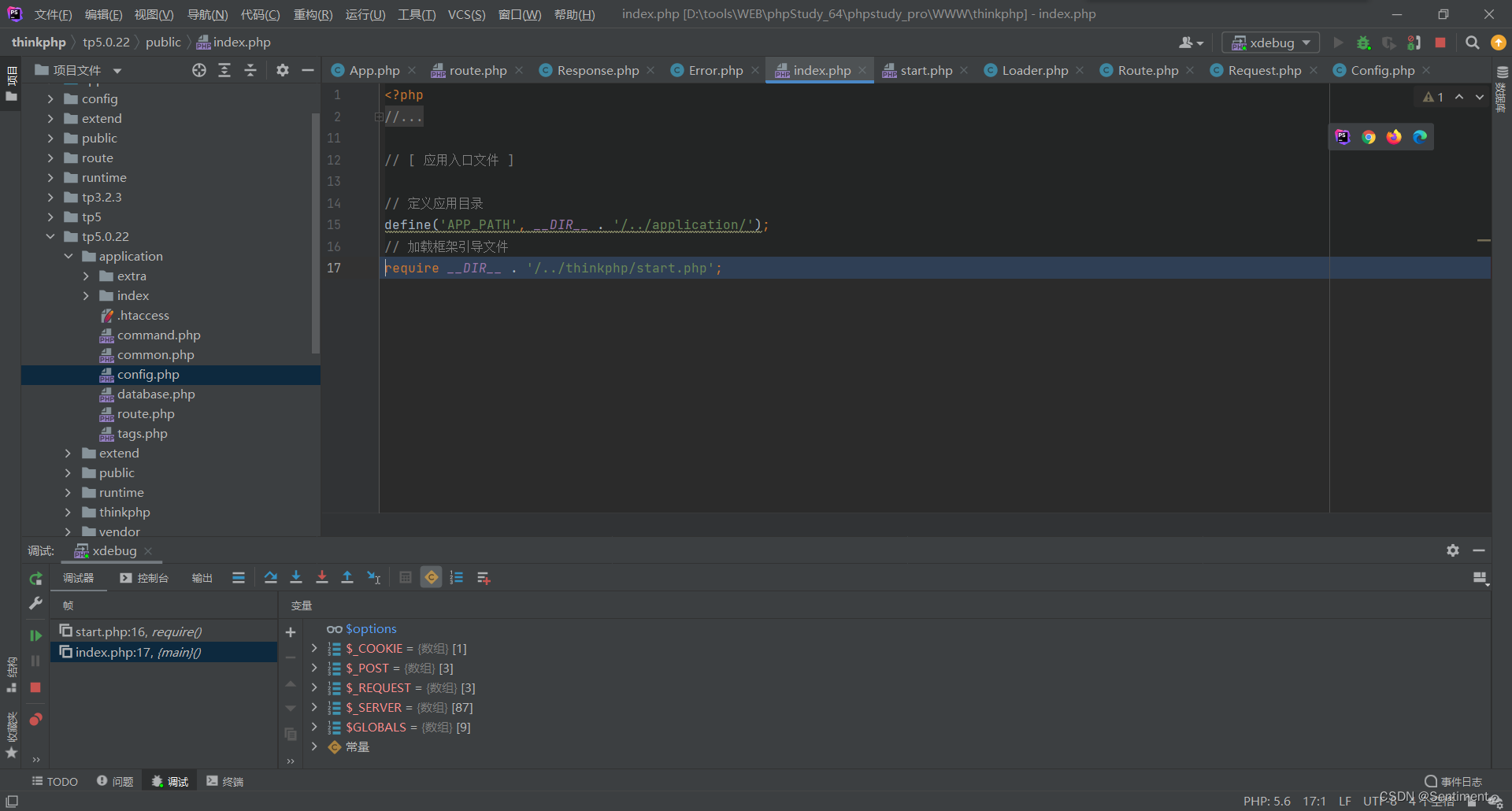Open preview in Firefox browser icon

click(1394, 137)
